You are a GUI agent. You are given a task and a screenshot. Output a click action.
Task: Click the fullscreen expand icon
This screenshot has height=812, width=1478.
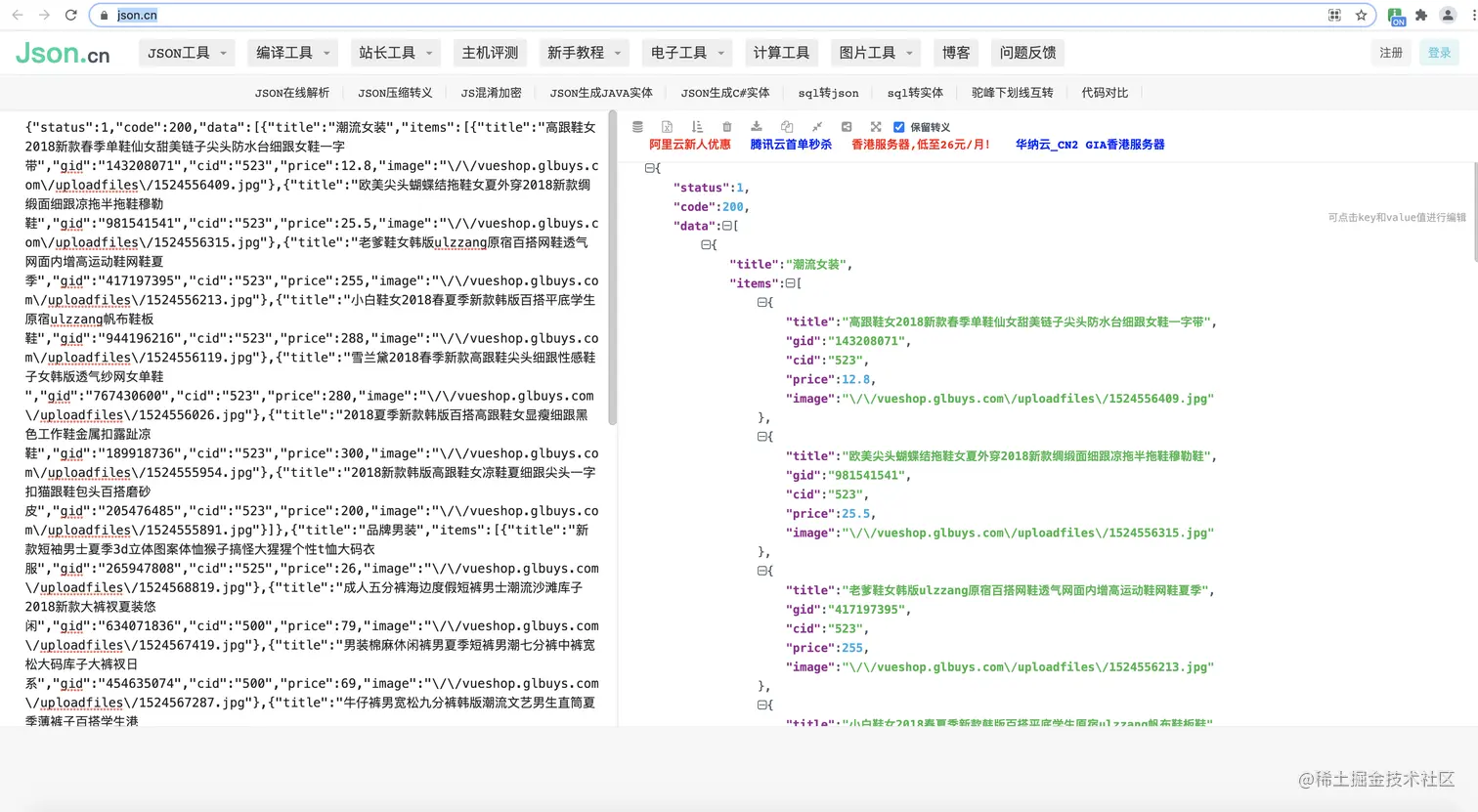pos(876,127)
